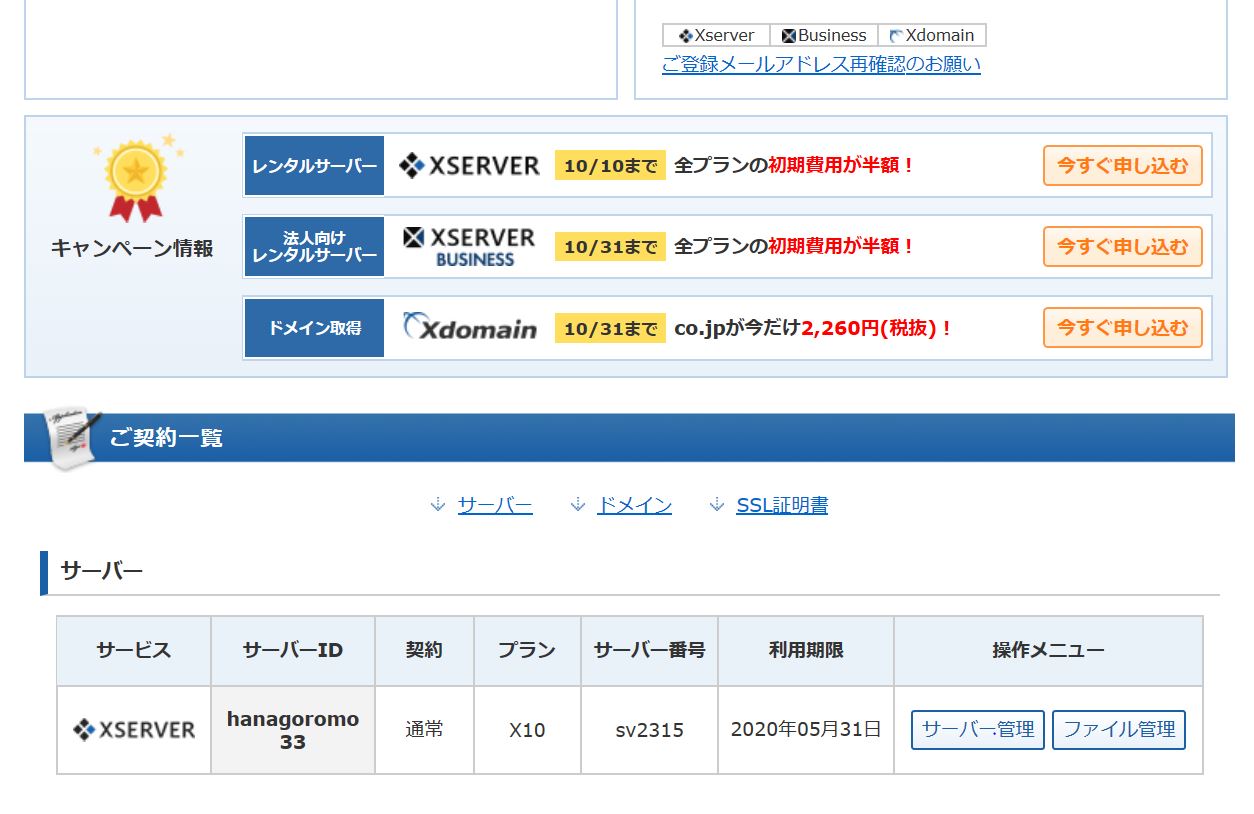Jump to the SSL証明書 section link
The image size is (1254, 814).
click(782, 505)
